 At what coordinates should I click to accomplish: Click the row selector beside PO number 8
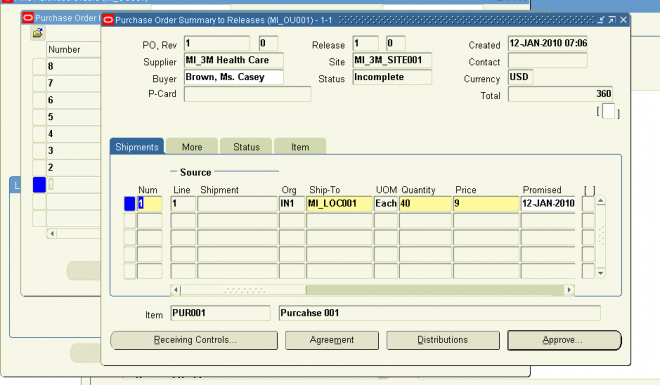pyautogui.click(x=39, y=66)
